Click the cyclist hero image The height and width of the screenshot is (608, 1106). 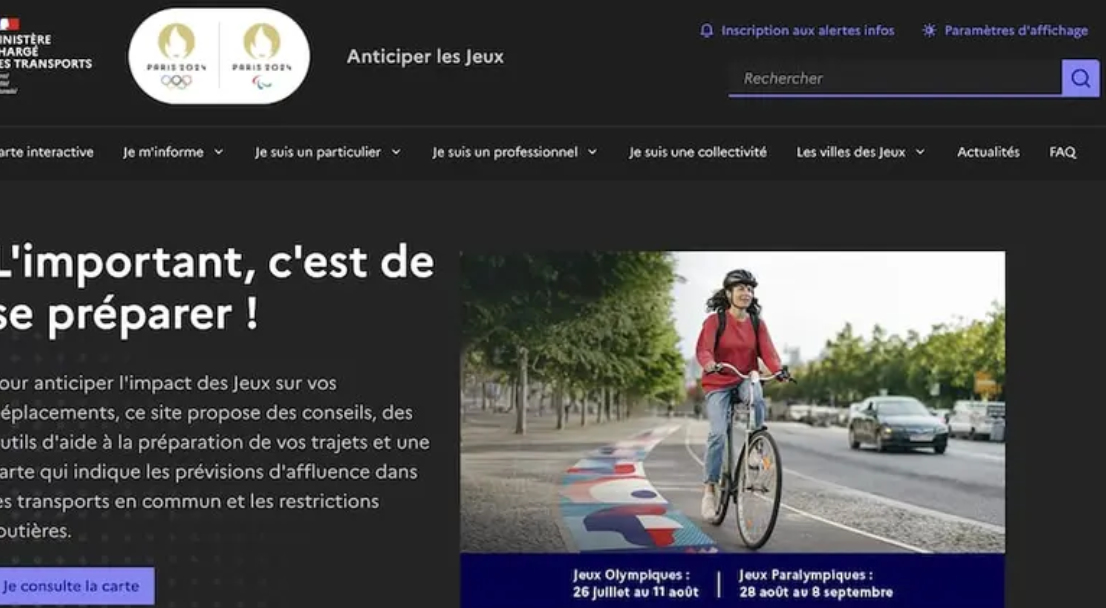[x=732, y=402]
